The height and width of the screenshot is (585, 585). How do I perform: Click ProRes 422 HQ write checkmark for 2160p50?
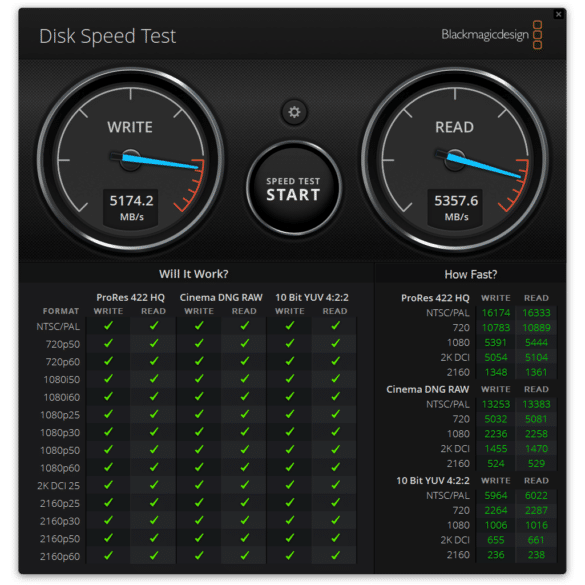(109, 538)
